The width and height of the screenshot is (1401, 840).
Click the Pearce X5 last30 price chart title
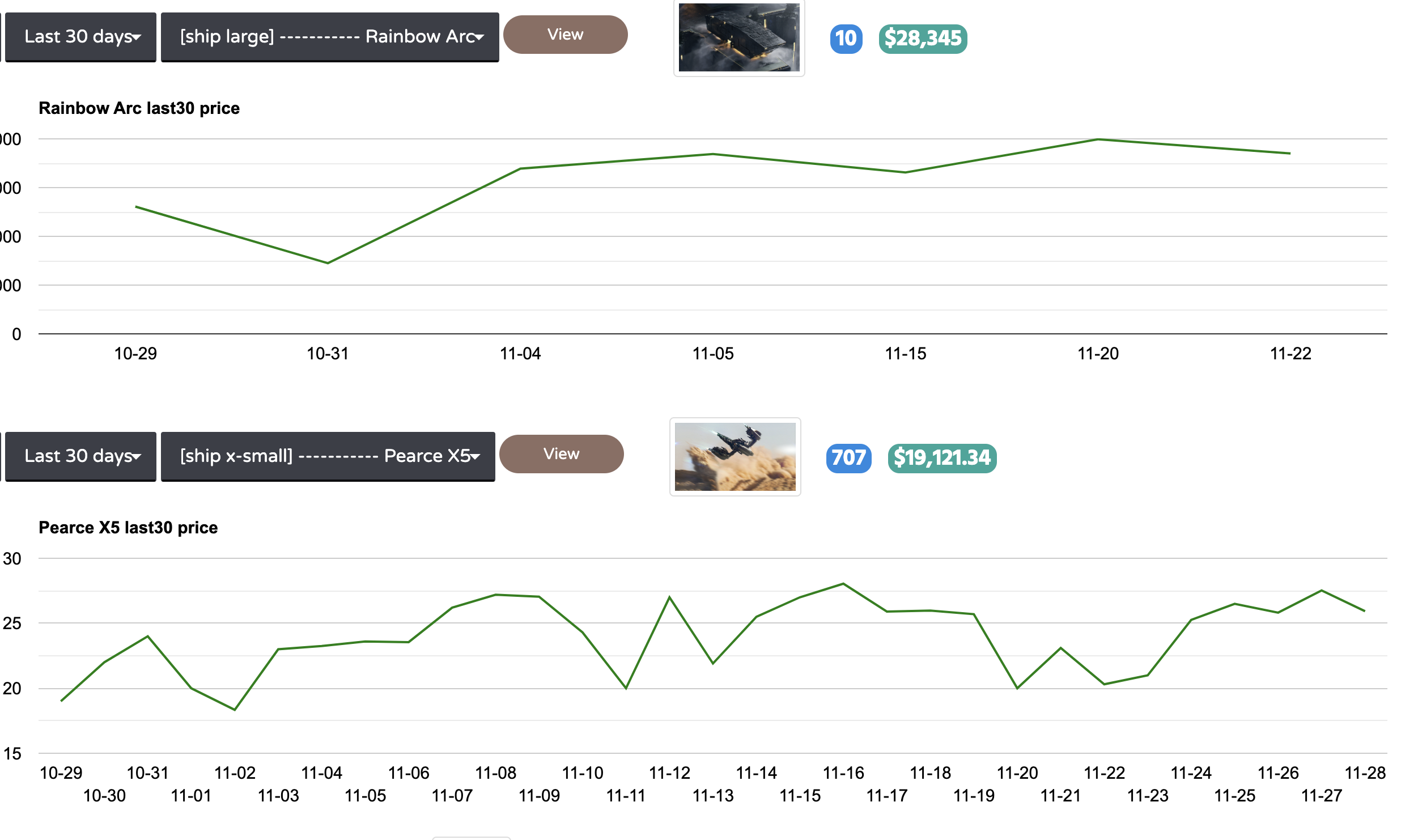coord(128,528)
